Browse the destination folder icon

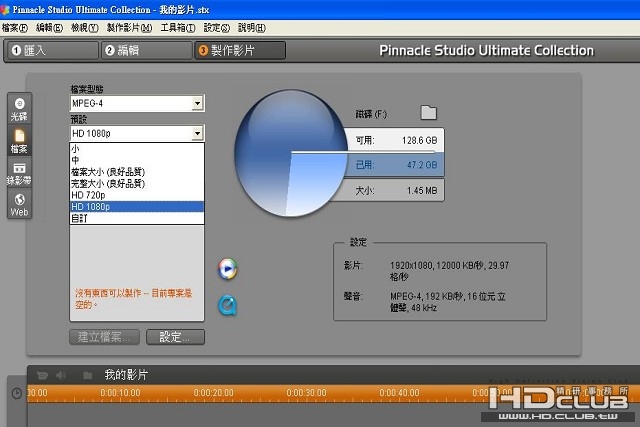point(429,113)
